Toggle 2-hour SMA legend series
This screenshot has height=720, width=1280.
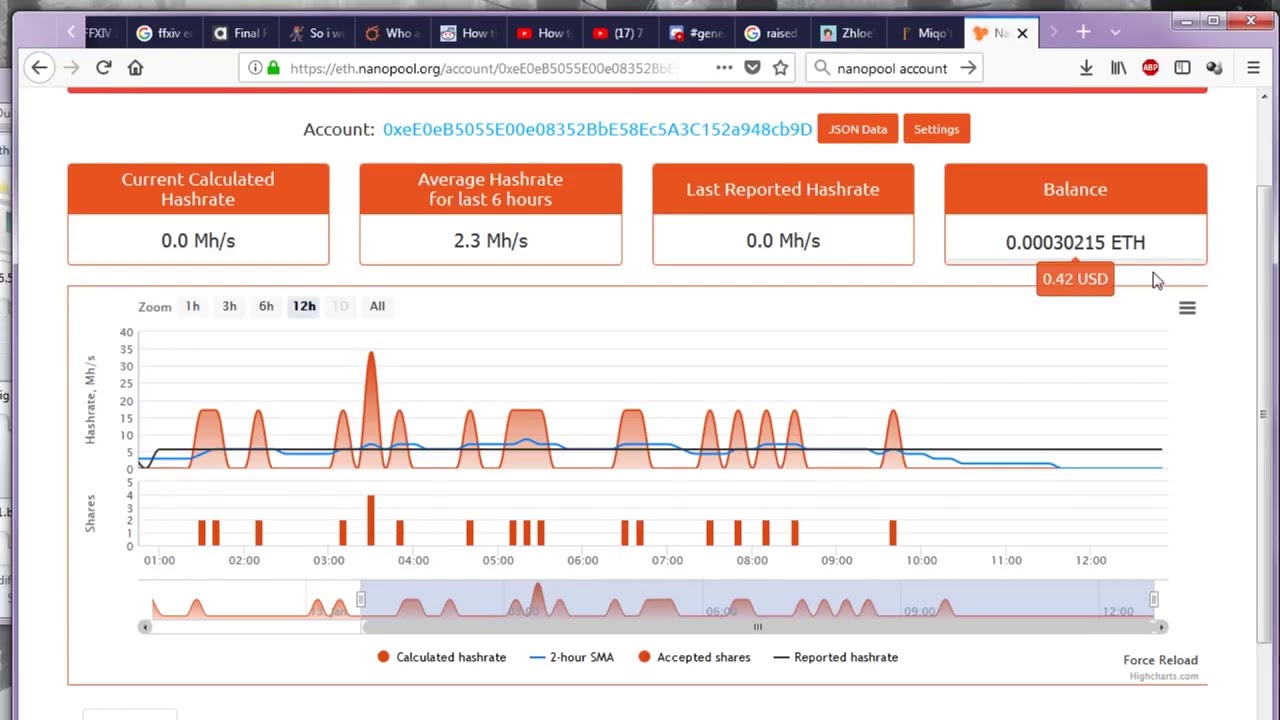point(571,657)
